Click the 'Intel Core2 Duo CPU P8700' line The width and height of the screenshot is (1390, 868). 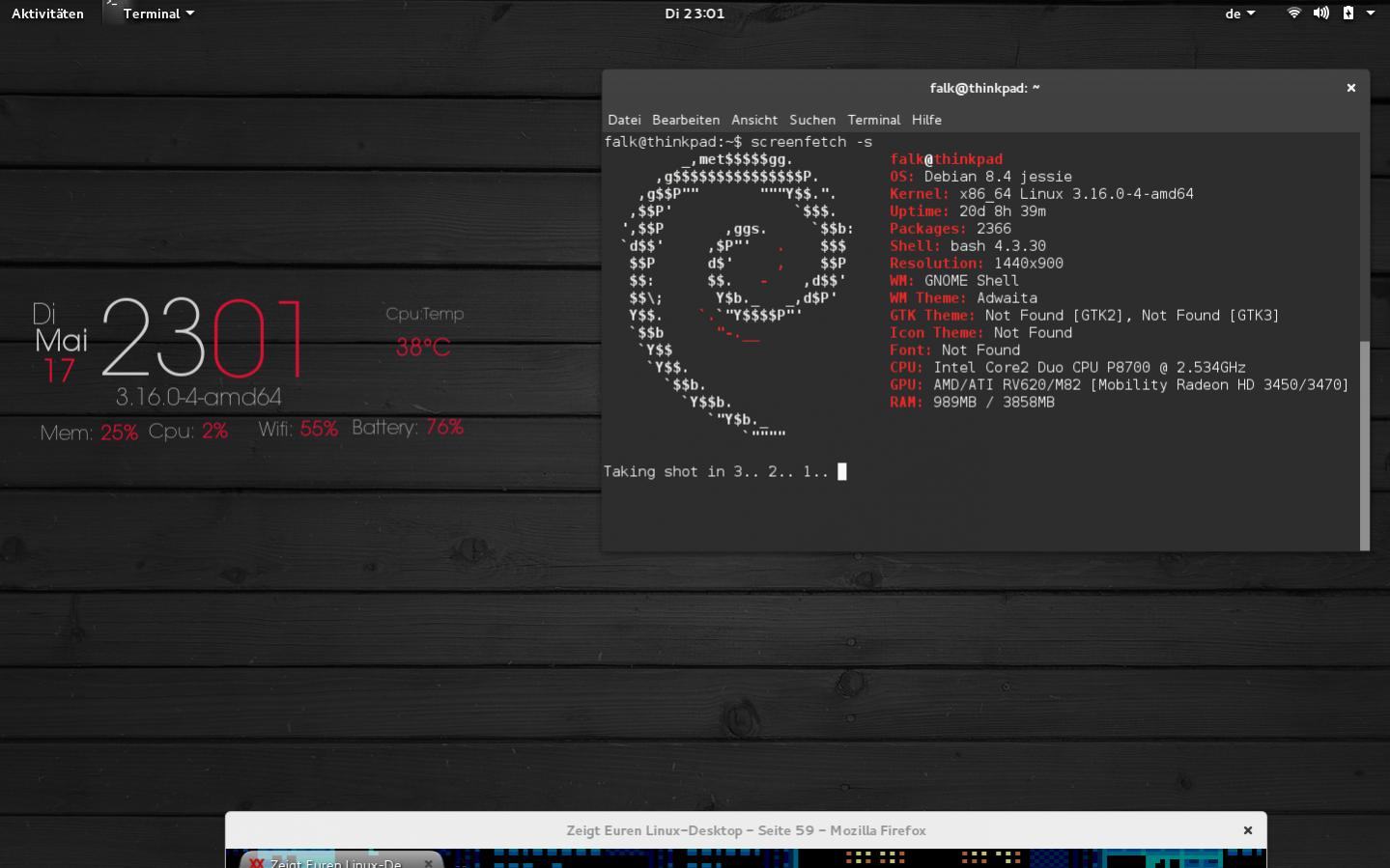point(1090,368)
